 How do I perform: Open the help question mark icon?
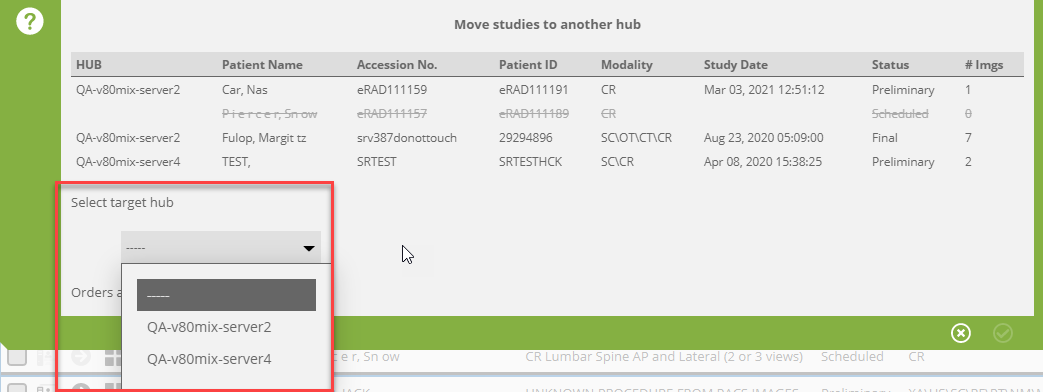point(30,22)
